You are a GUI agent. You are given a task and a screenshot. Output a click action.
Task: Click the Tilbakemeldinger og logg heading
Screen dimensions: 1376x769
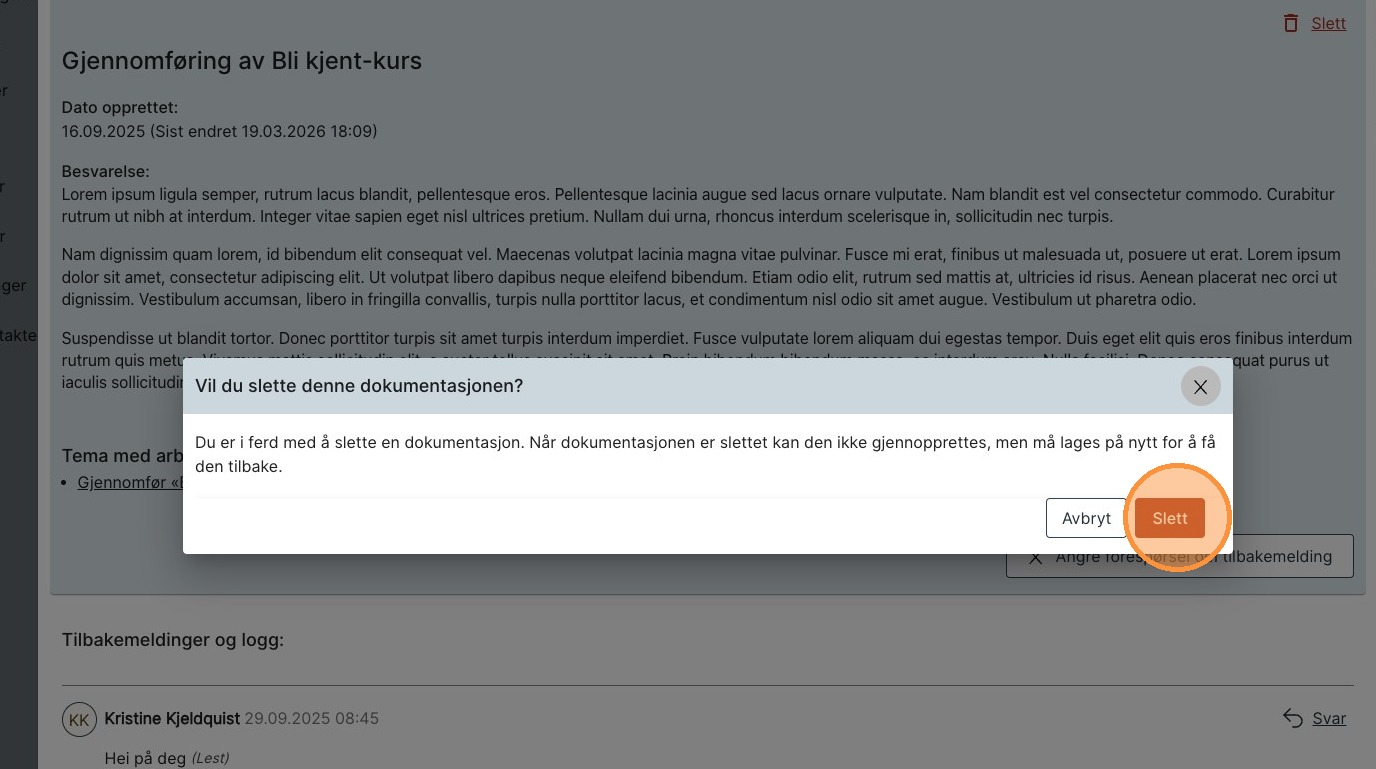point(173,640)
